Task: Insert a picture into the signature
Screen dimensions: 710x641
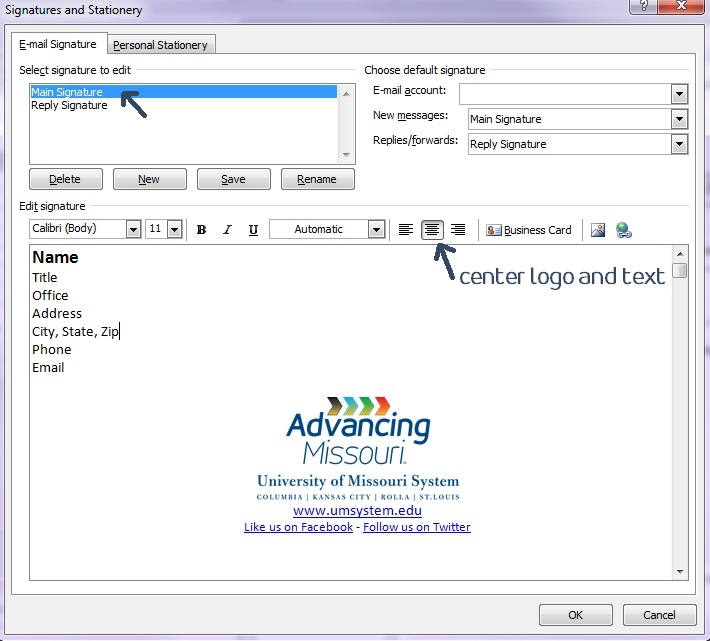Action: click(598, 230)
